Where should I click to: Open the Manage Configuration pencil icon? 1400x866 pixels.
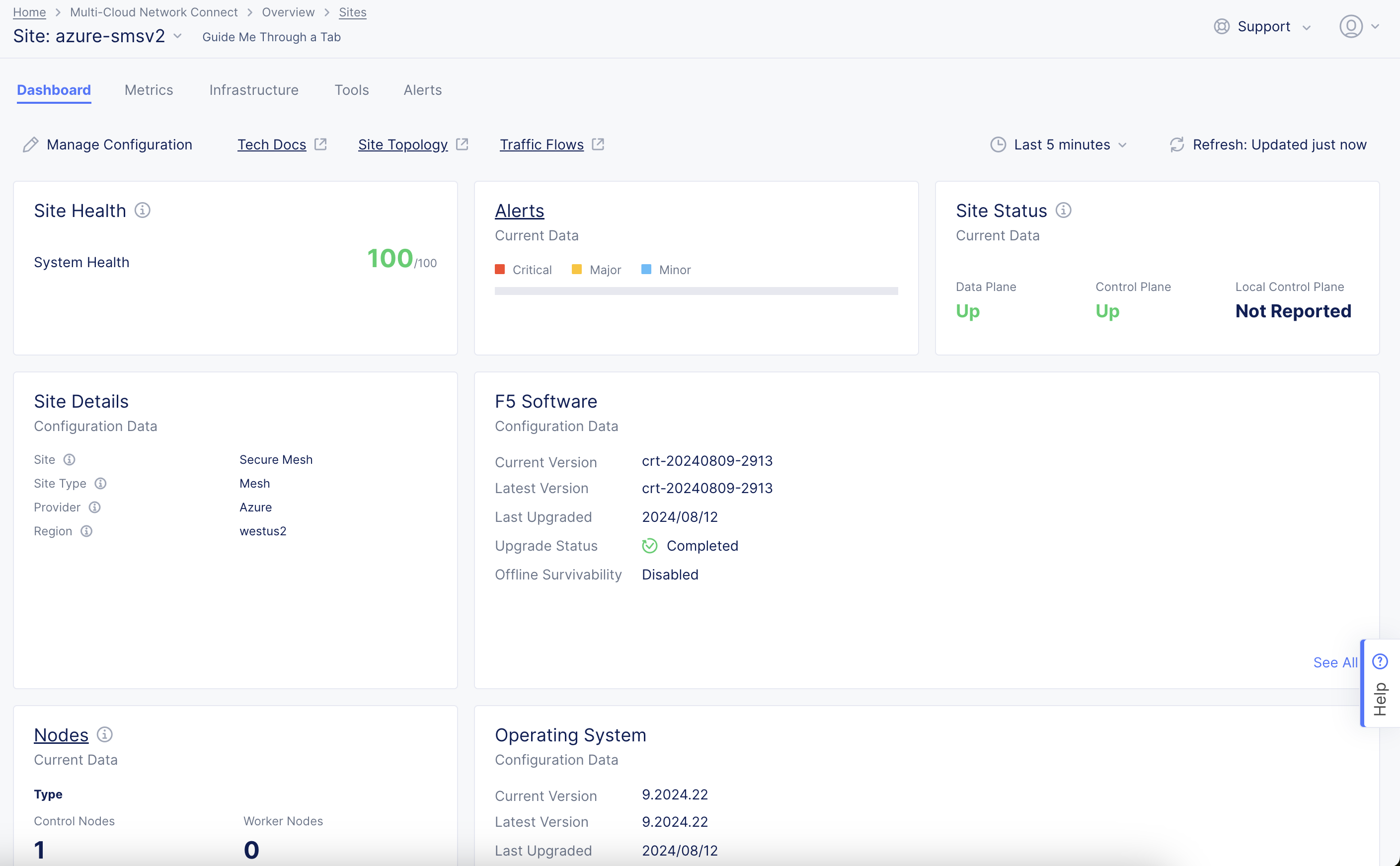(x=30, y=144)
